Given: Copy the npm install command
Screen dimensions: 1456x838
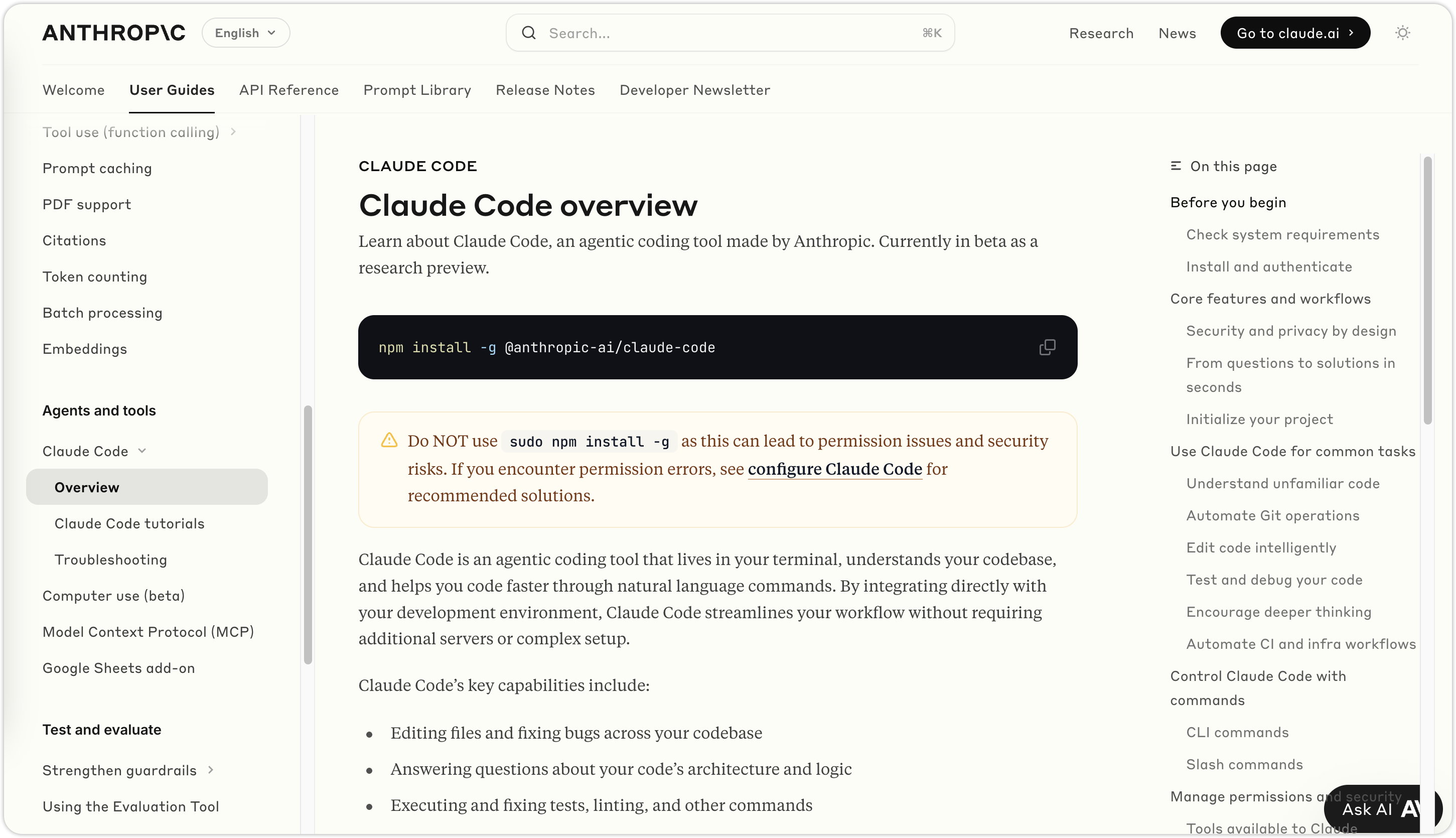Looking at the screenshot, I should (x=1047, y=347).
